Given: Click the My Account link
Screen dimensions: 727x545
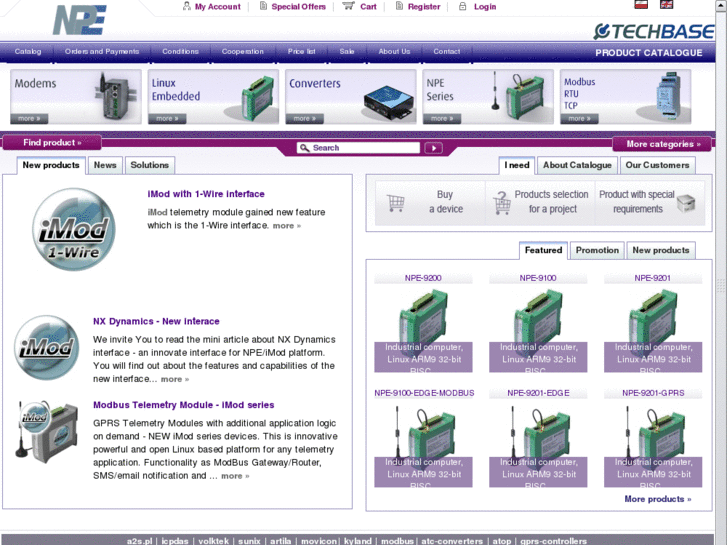Looking at the screenshot, I should pos(217,6).
